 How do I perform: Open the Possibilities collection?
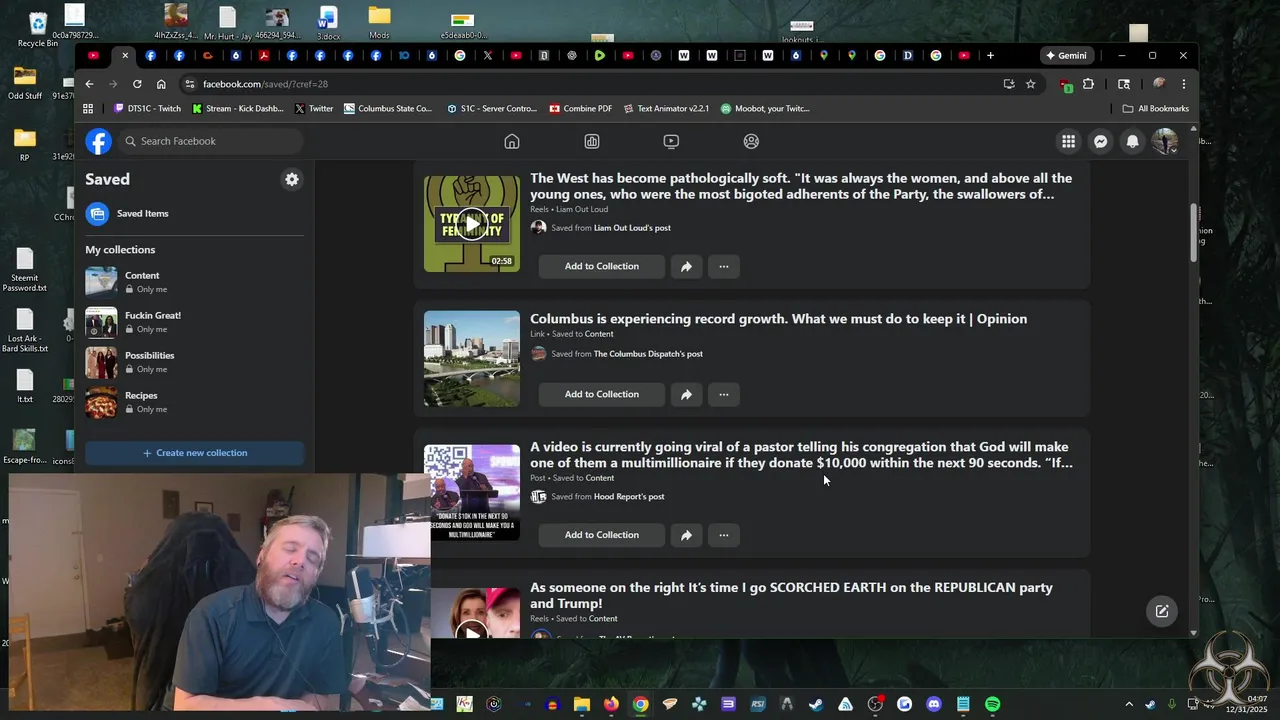point(194,362)
